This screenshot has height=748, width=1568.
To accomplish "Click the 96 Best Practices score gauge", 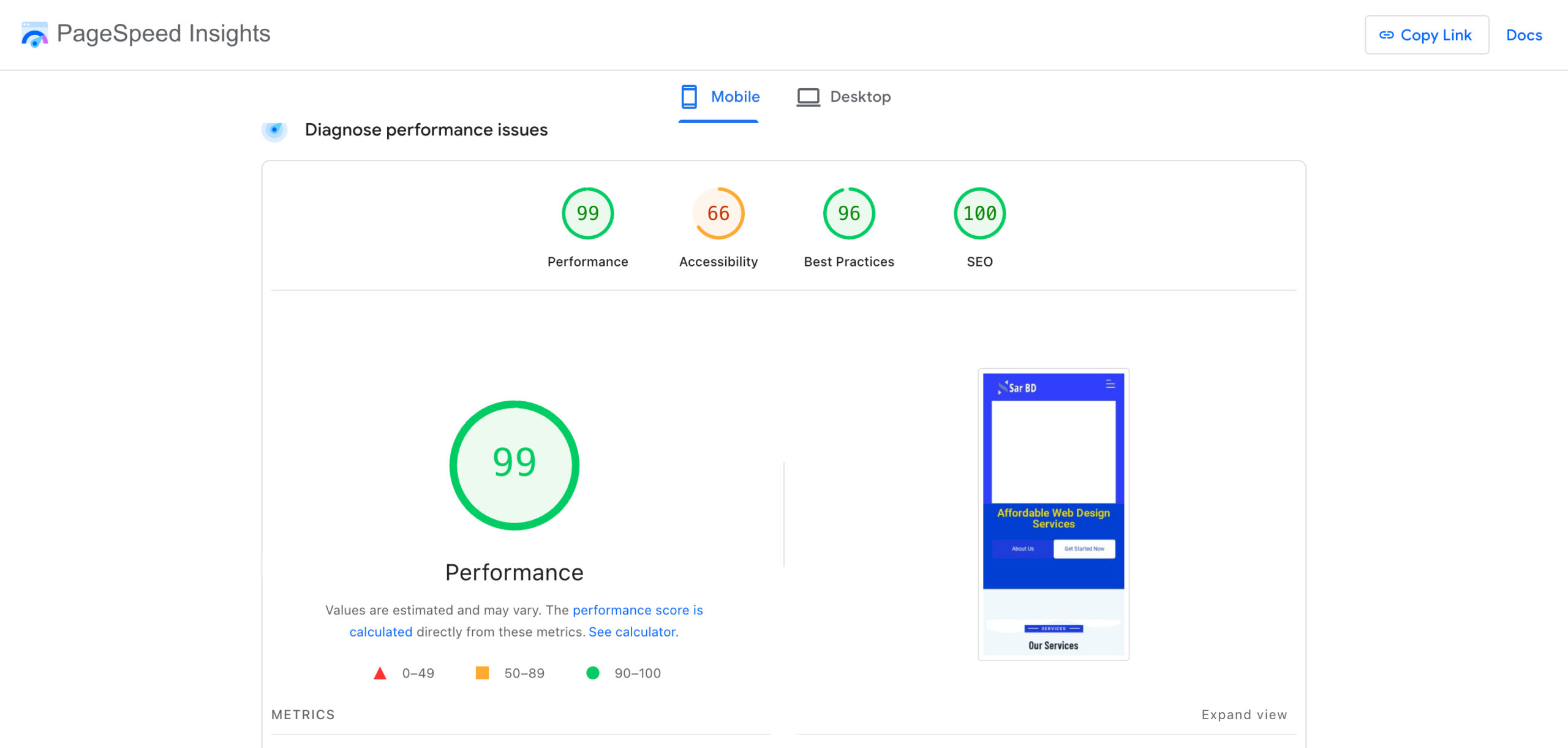I will coord(849,213).
